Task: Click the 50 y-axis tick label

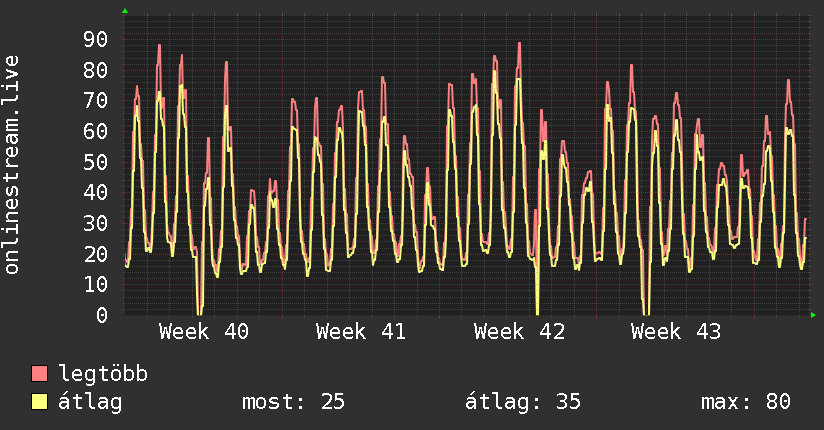Action: 96,162
